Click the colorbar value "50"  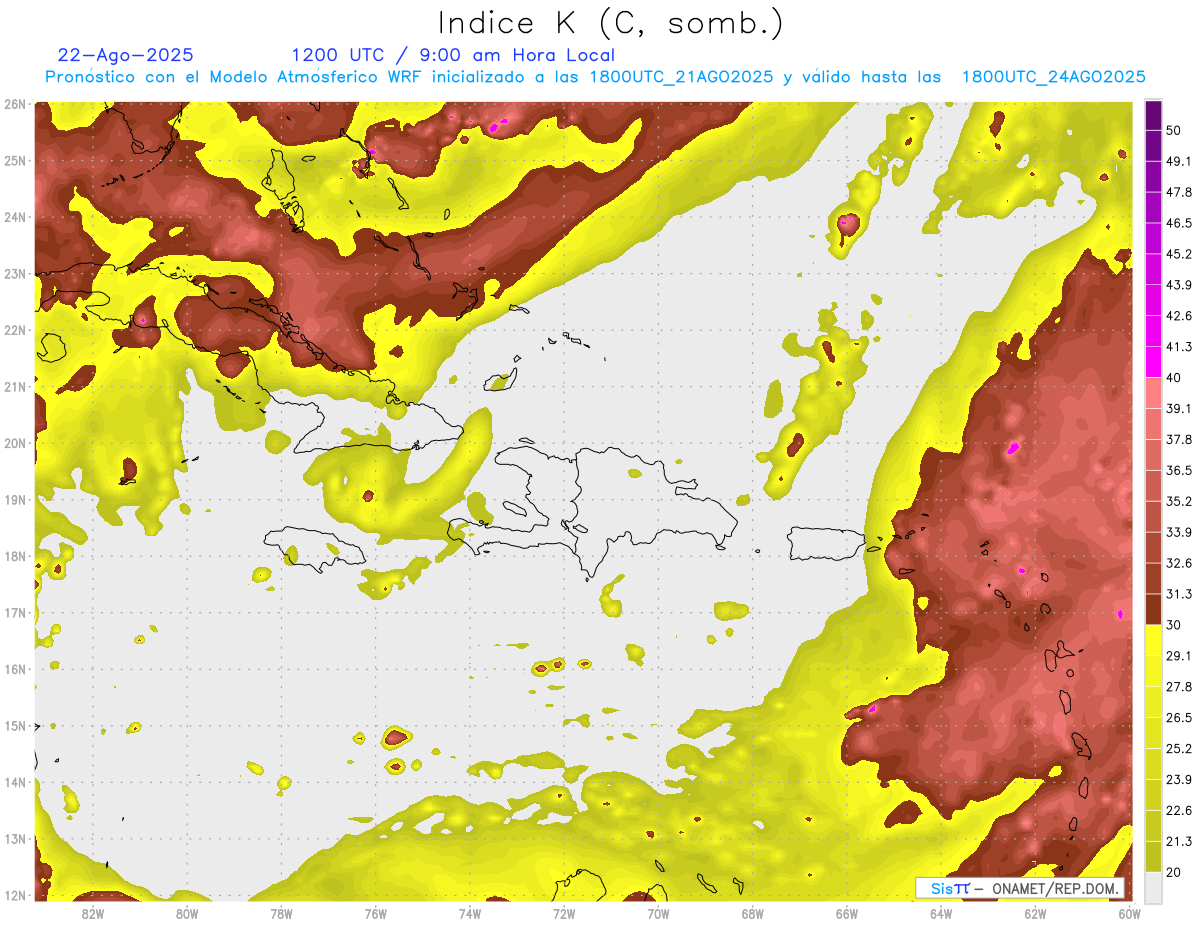tap(1174, 131)
